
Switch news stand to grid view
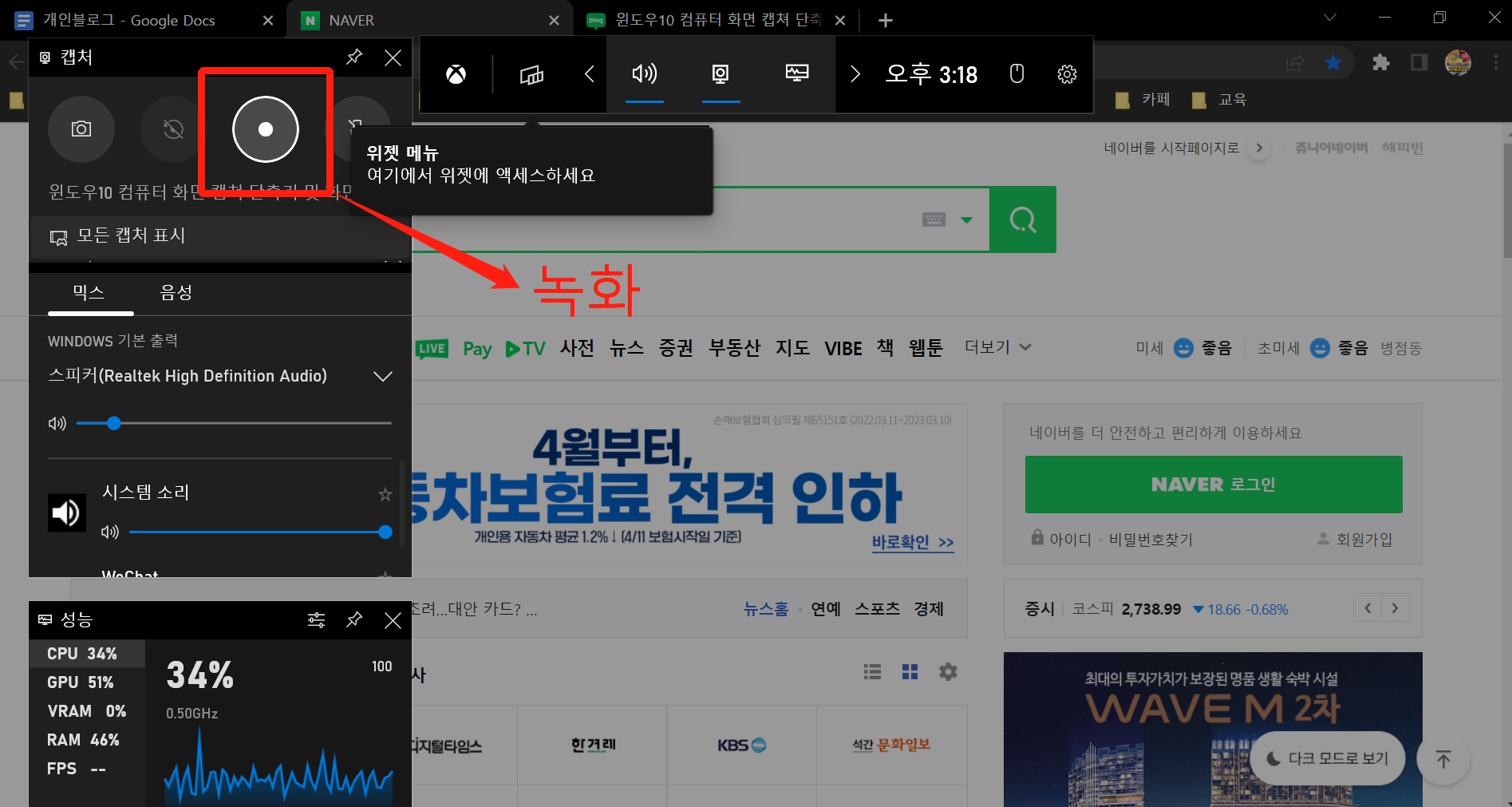910,672
